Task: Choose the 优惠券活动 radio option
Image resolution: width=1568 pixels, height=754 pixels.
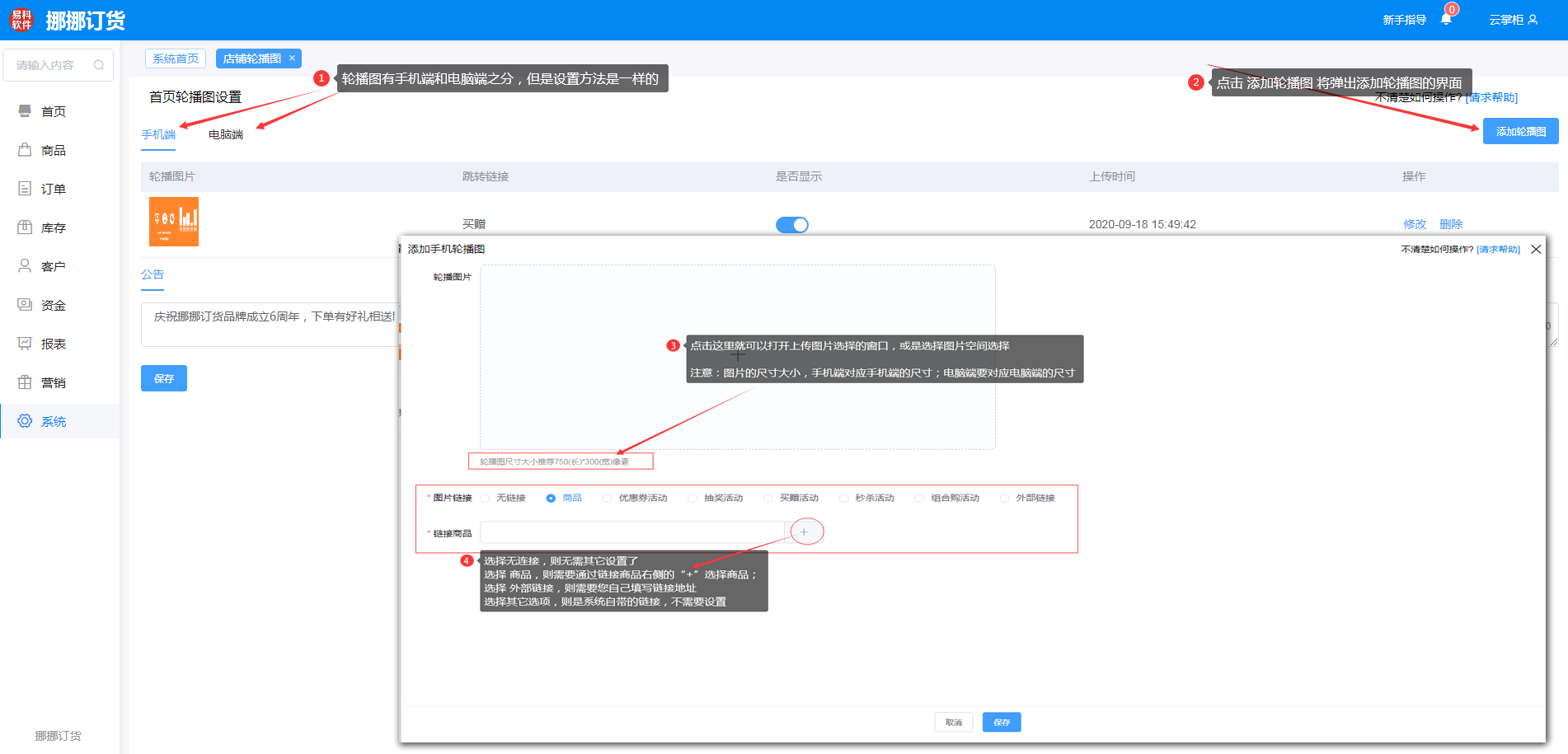Action: (608, 499)
